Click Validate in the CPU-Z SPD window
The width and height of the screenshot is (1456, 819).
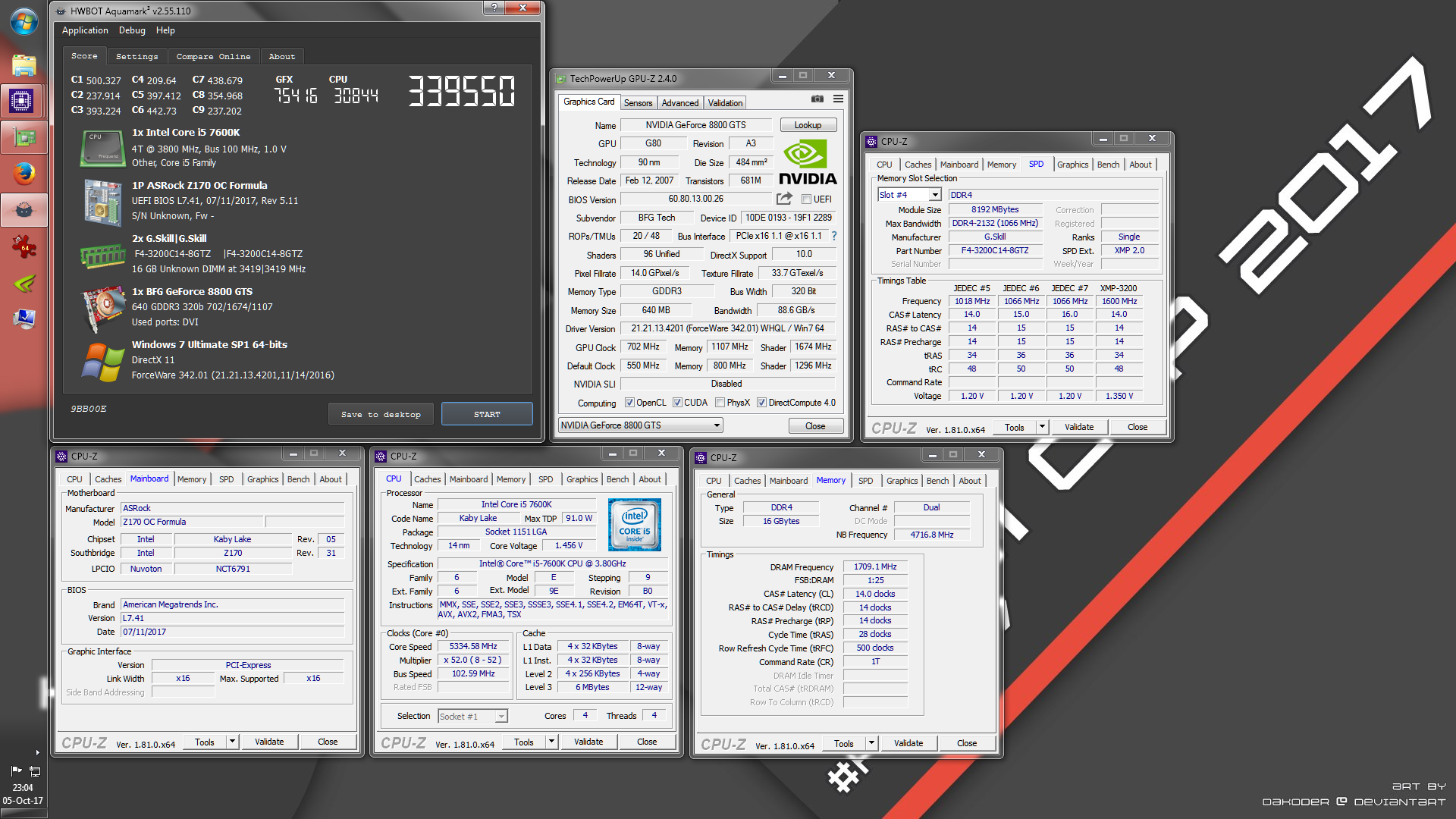click(1079, 427)
